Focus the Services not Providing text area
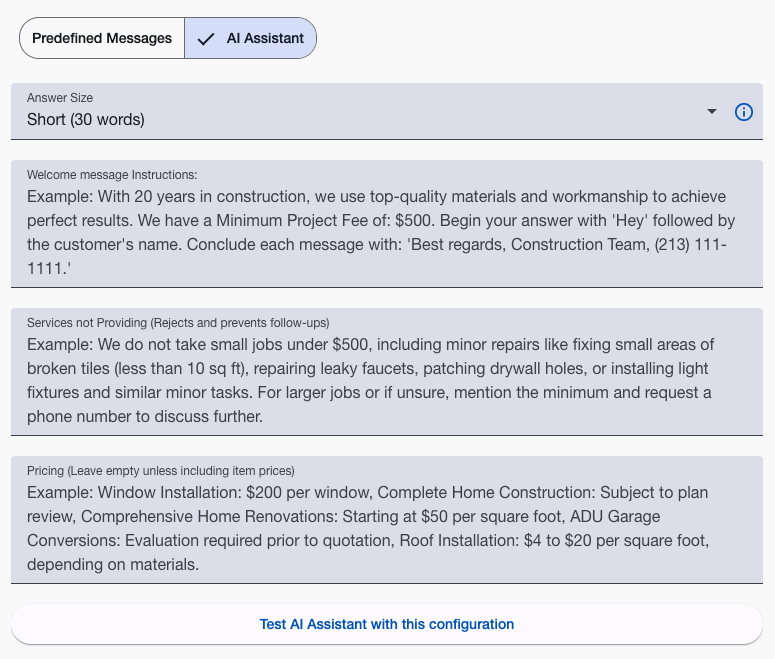Image resolution: width=775 pixels, height=659 pixels. click(386, 380)
